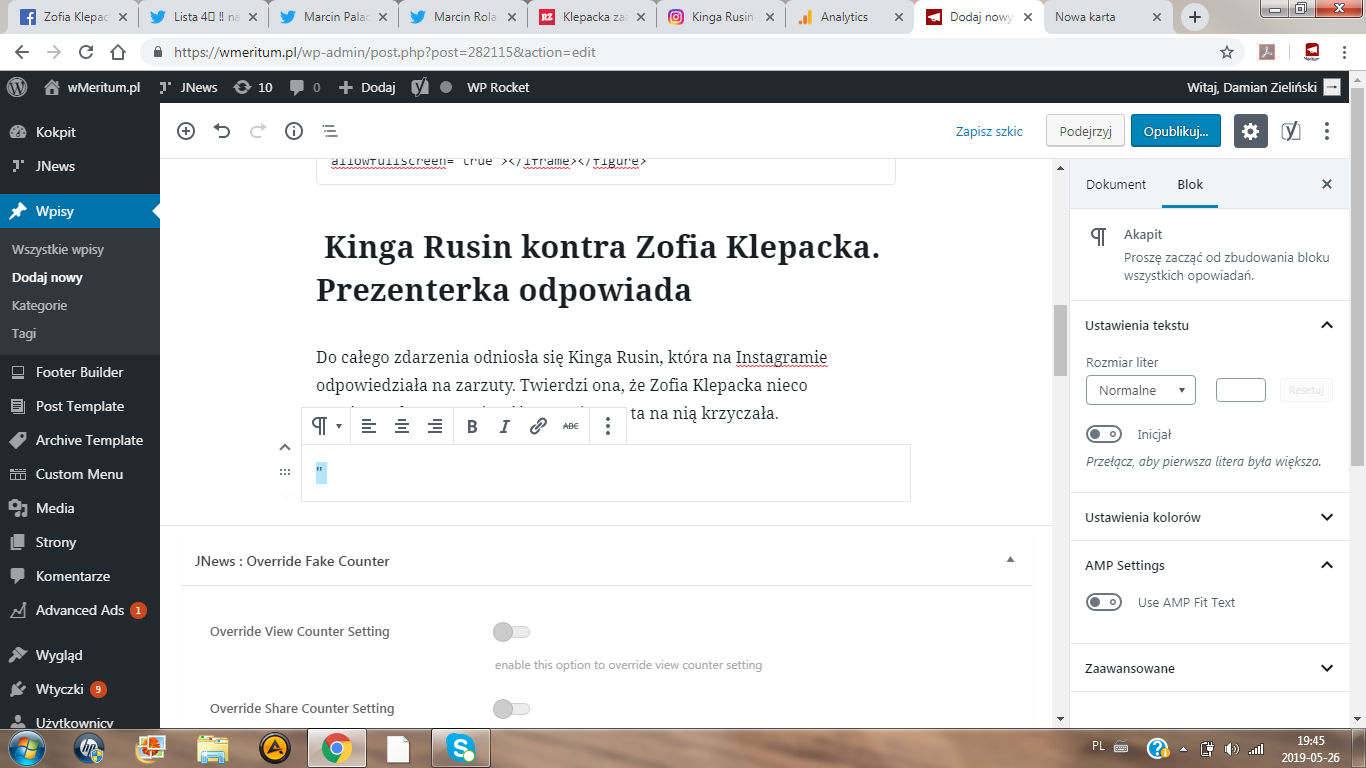Center-align the paragraph text
Viewport: 1366px width, 768px height.
402,426
